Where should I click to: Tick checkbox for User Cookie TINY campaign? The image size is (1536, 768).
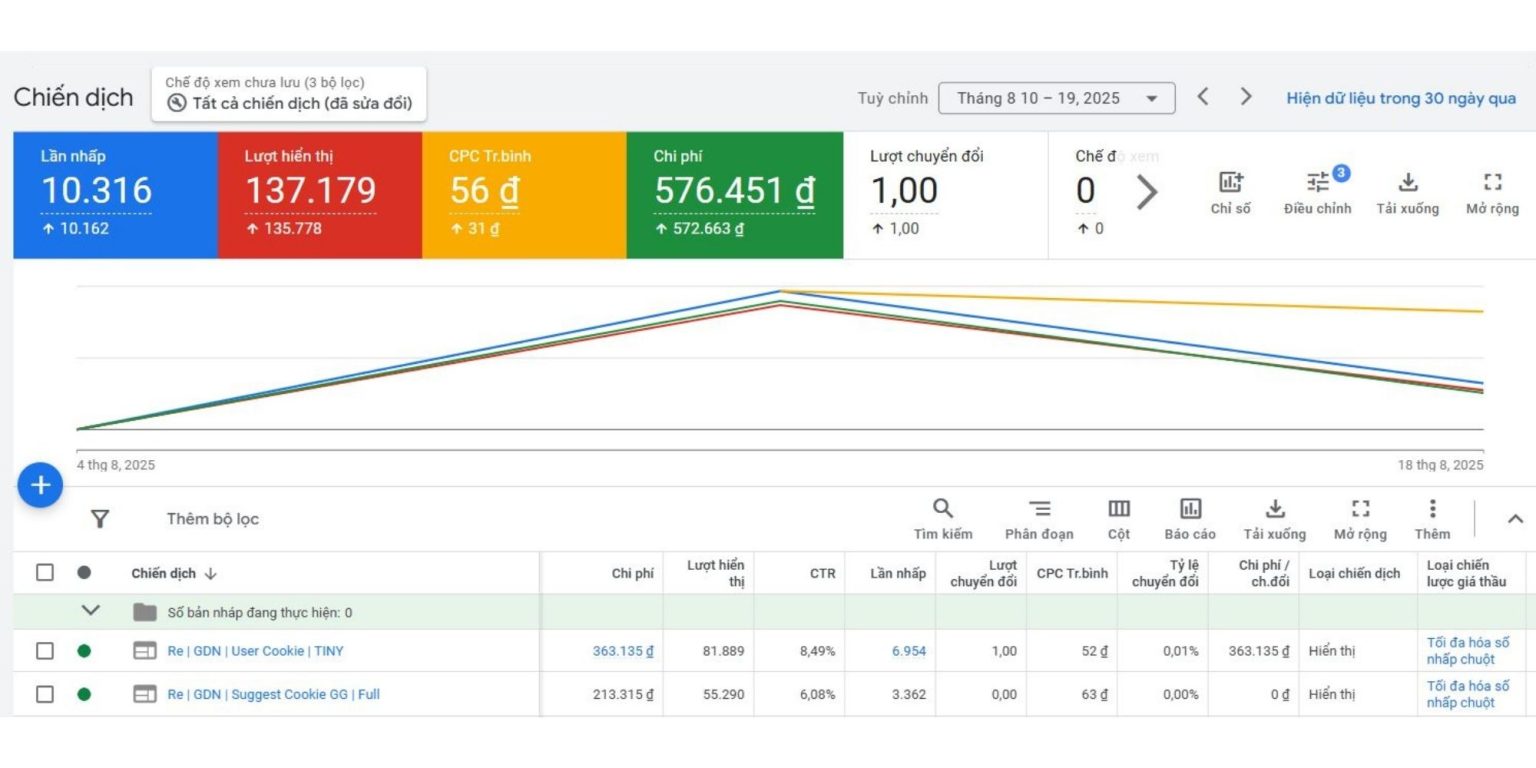(x=45, y=651)
